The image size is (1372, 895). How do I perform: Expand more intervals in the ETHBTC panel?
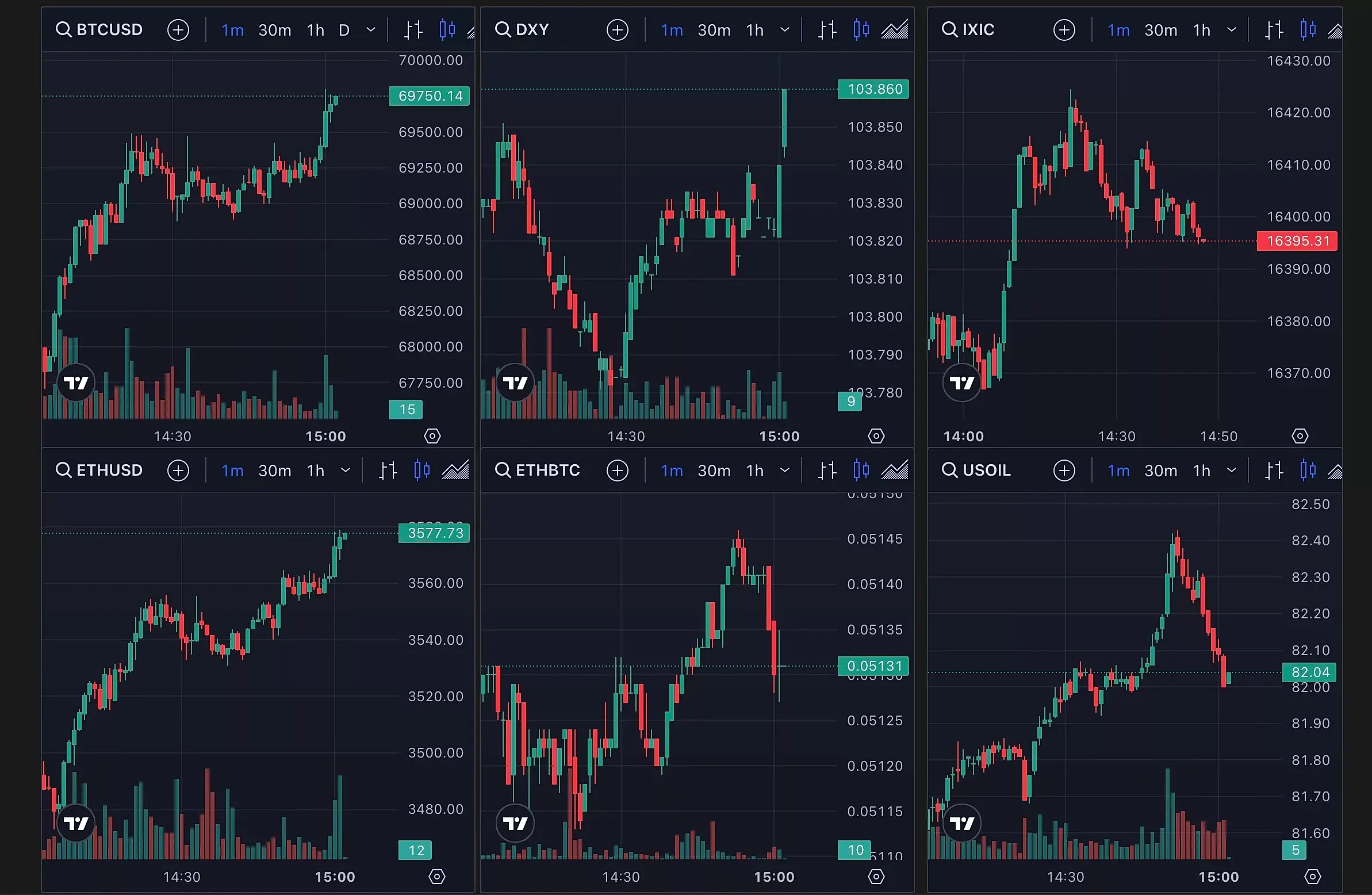pyautogui.click(x=784, y=470)
